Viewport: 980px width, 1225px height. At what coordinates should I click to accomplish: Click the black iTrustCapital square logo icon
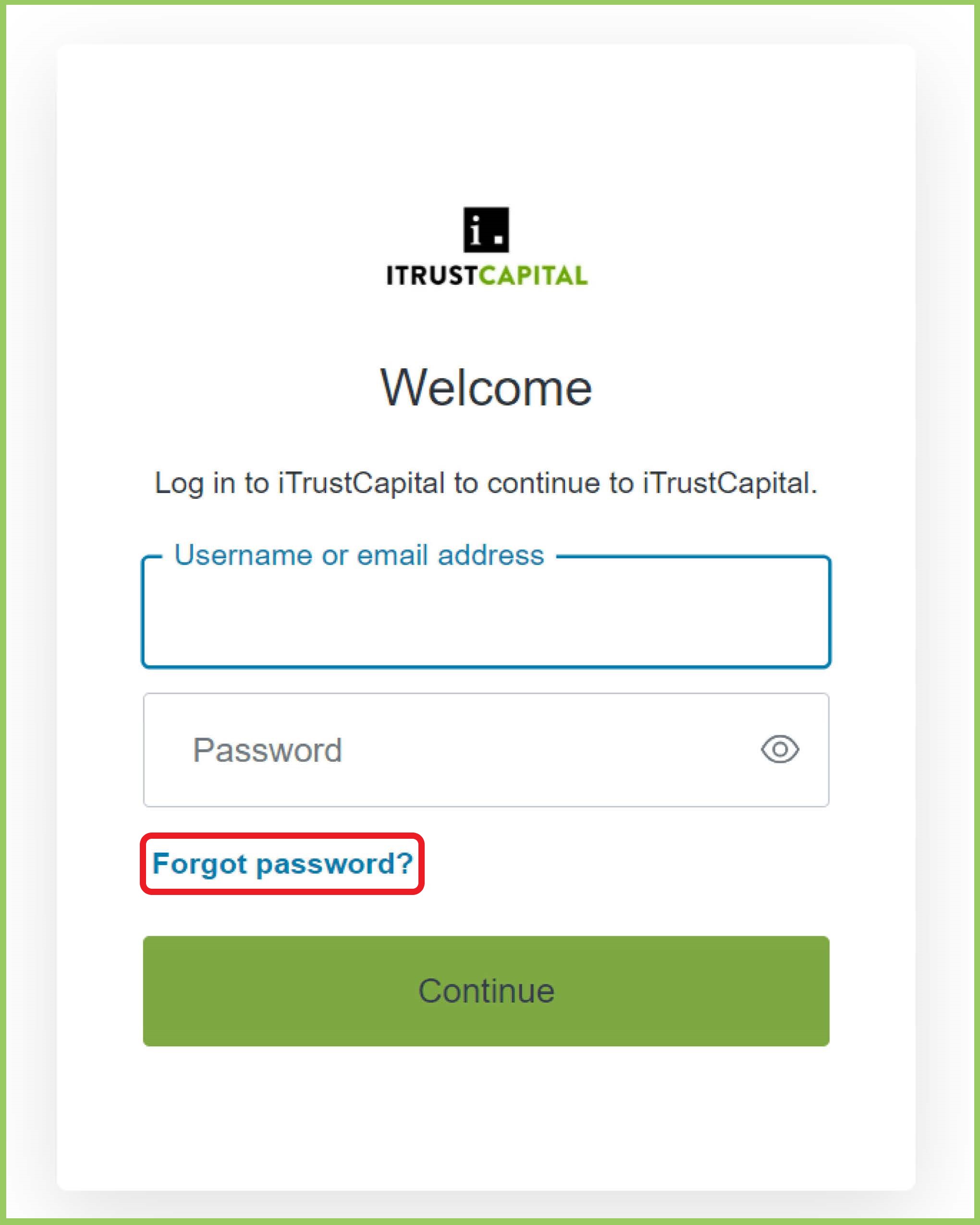(x=486, y=230)
